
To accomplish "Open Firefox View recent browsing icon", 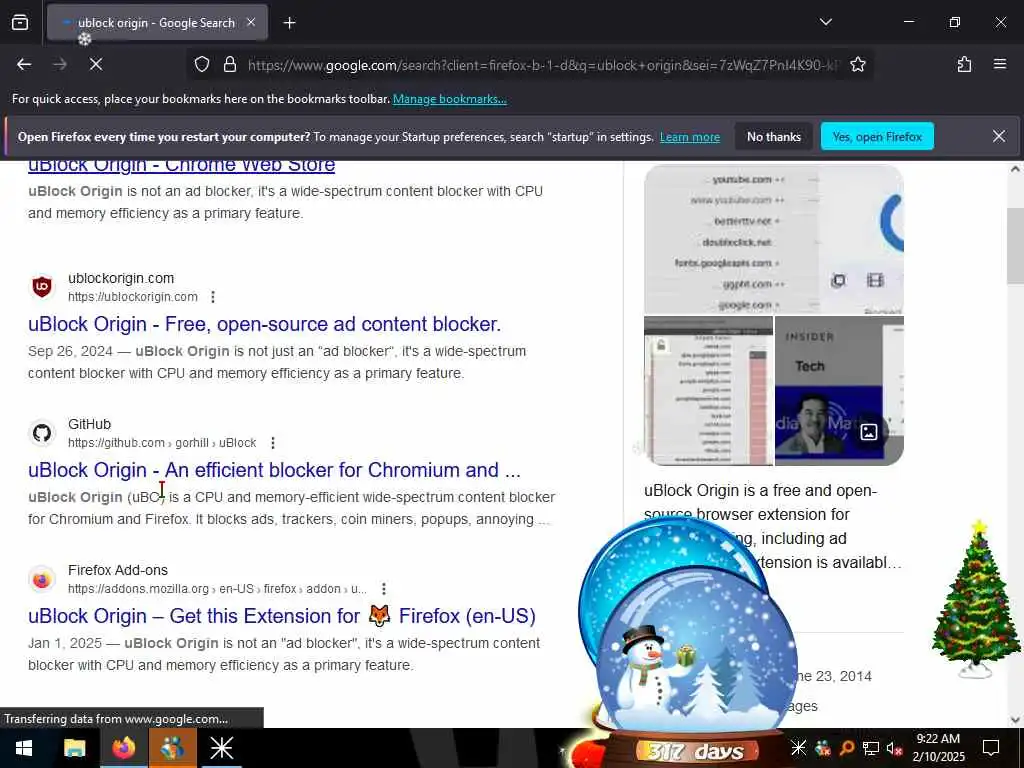I will (x=20, y=23).
